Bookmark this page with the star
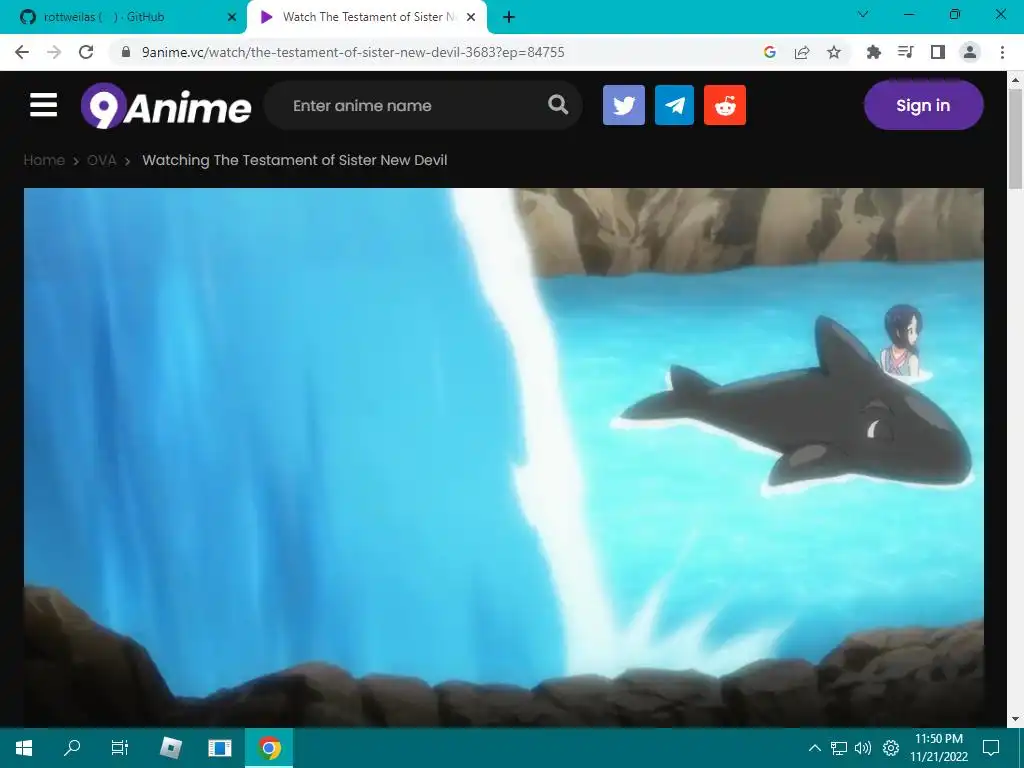The width and height of the screenshot is (1024, 768). click(x=834, y=52)
